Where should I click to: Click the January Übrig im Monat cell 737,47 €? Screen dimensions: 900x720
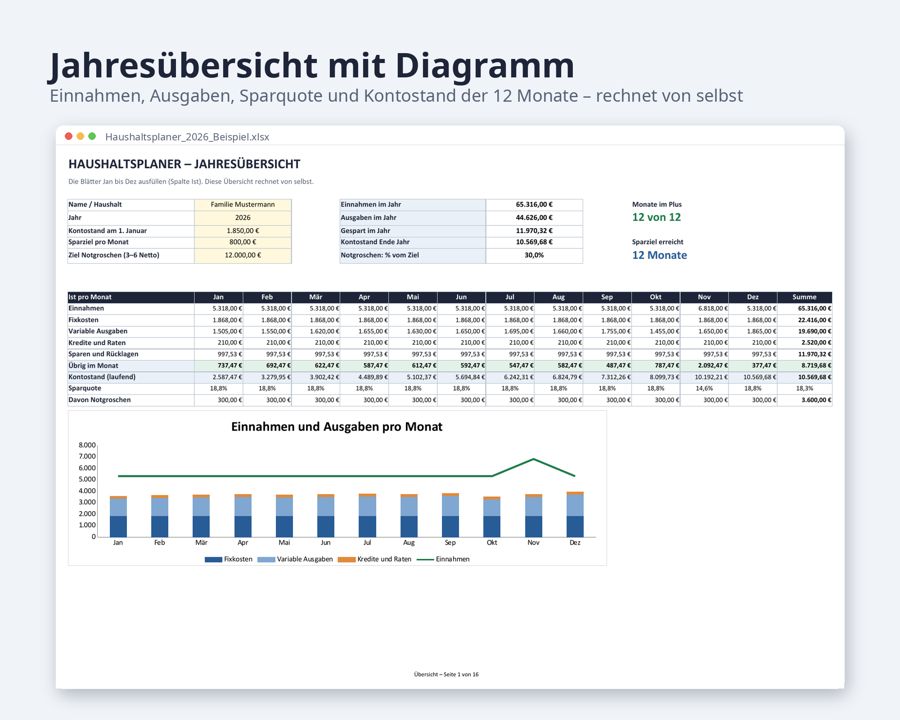219,365
